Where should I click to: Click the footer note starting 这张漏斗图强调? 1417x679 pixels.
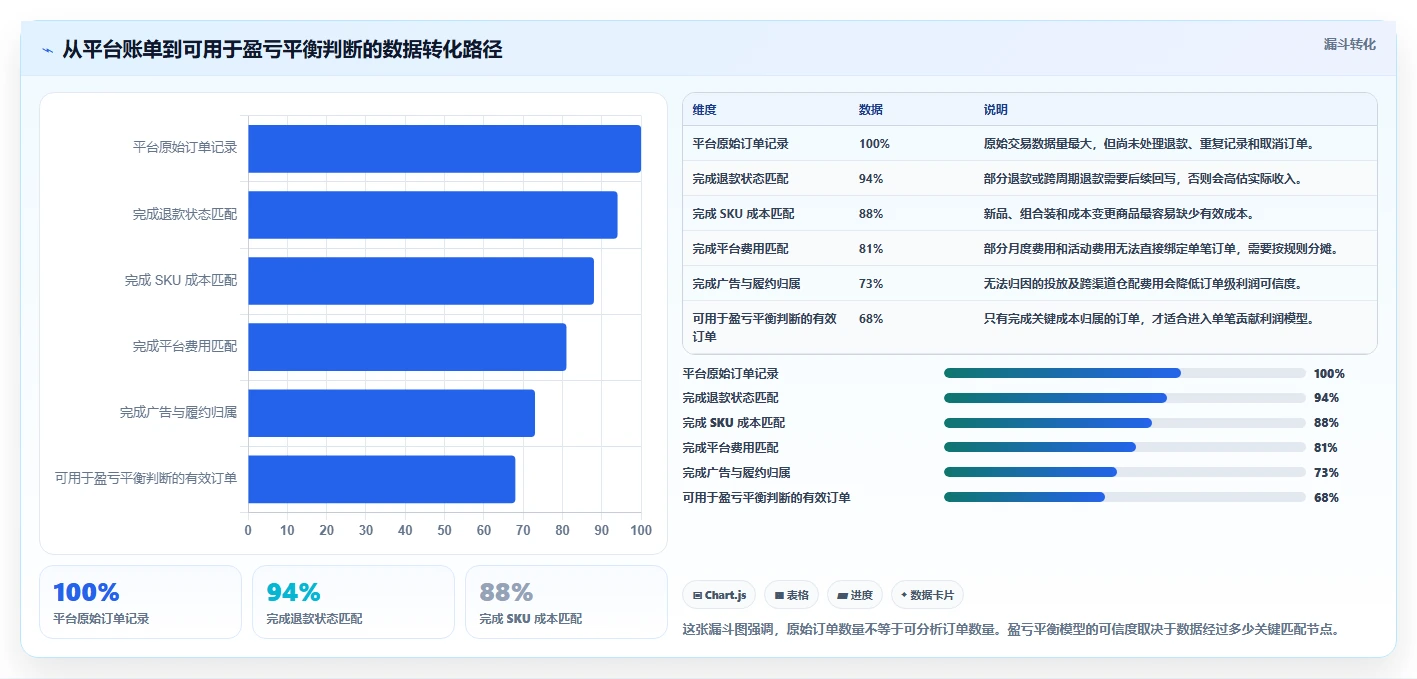point(1010,629)
